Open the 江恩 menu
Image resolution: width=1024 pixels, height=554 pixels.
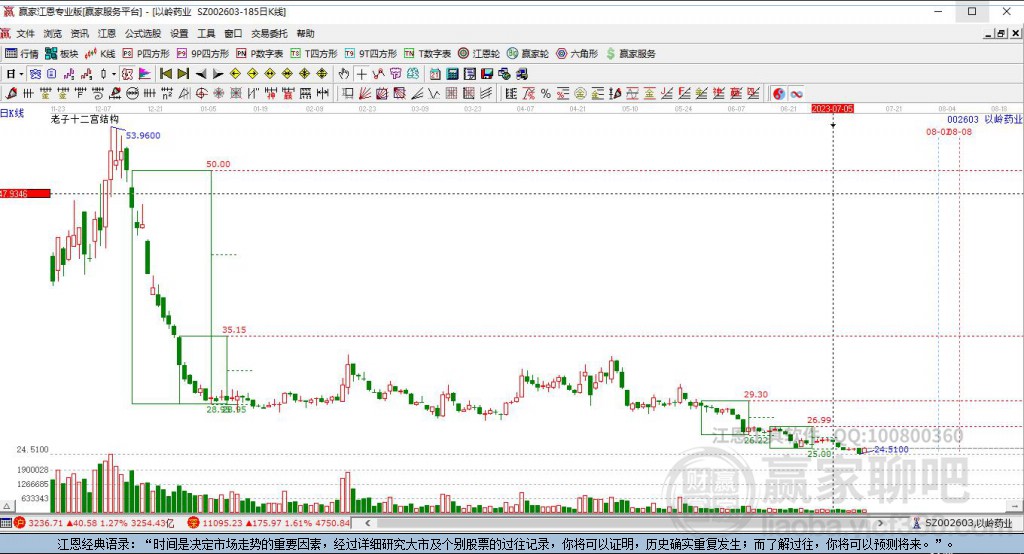[x=106, y=33]
